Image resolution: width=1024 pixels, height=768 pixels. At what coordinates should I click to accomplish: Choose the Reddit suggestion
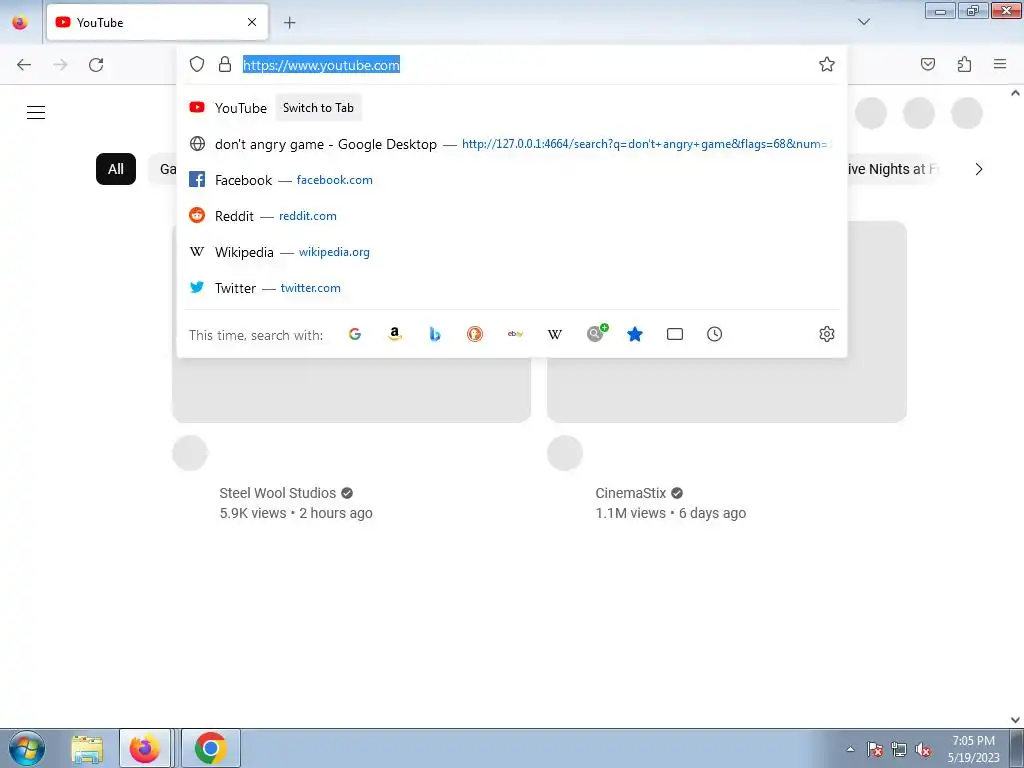[512, 216]
